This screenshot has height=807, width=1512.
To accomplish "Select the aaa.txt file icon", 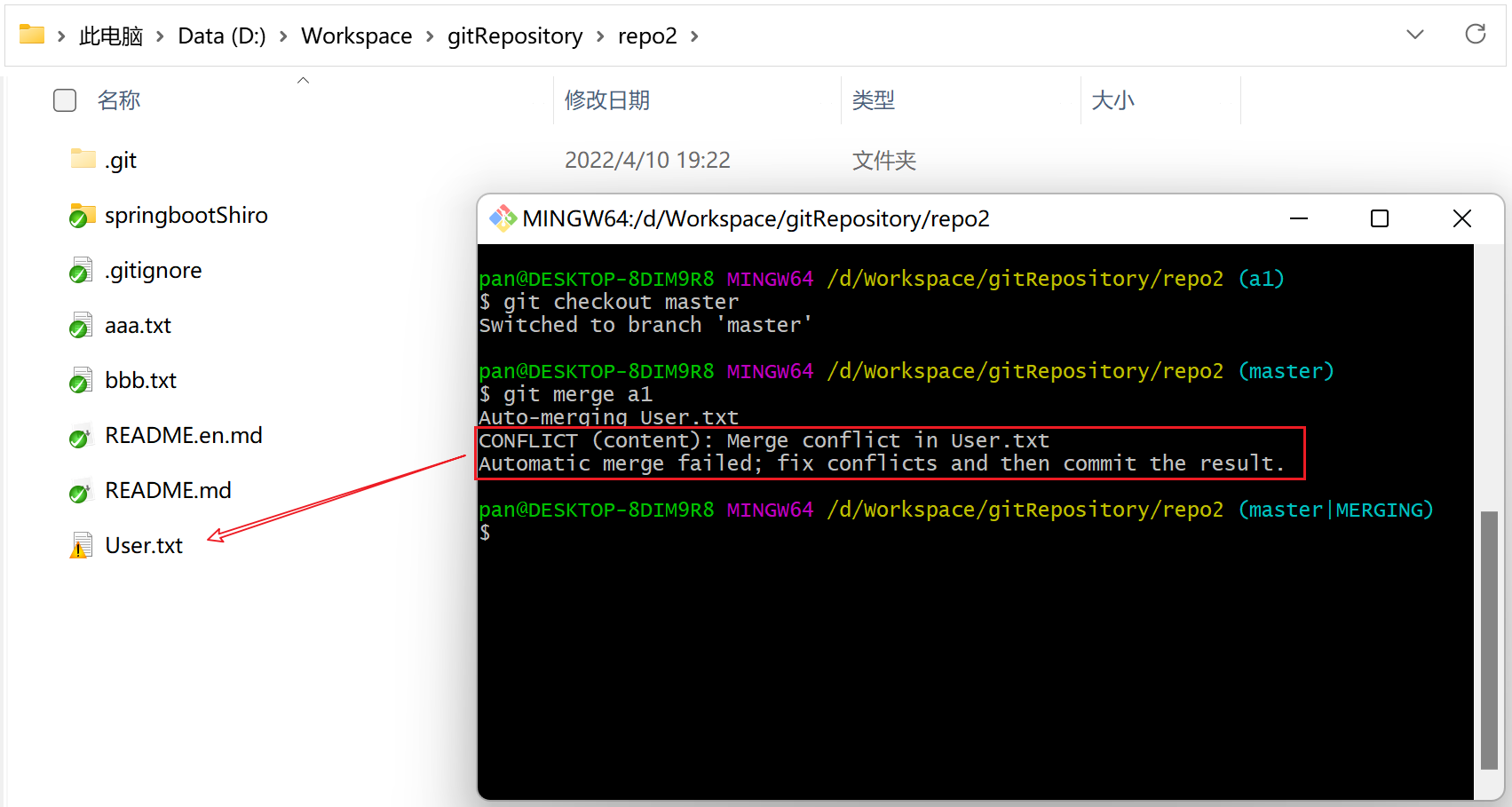I will click(x=81, y=326).
